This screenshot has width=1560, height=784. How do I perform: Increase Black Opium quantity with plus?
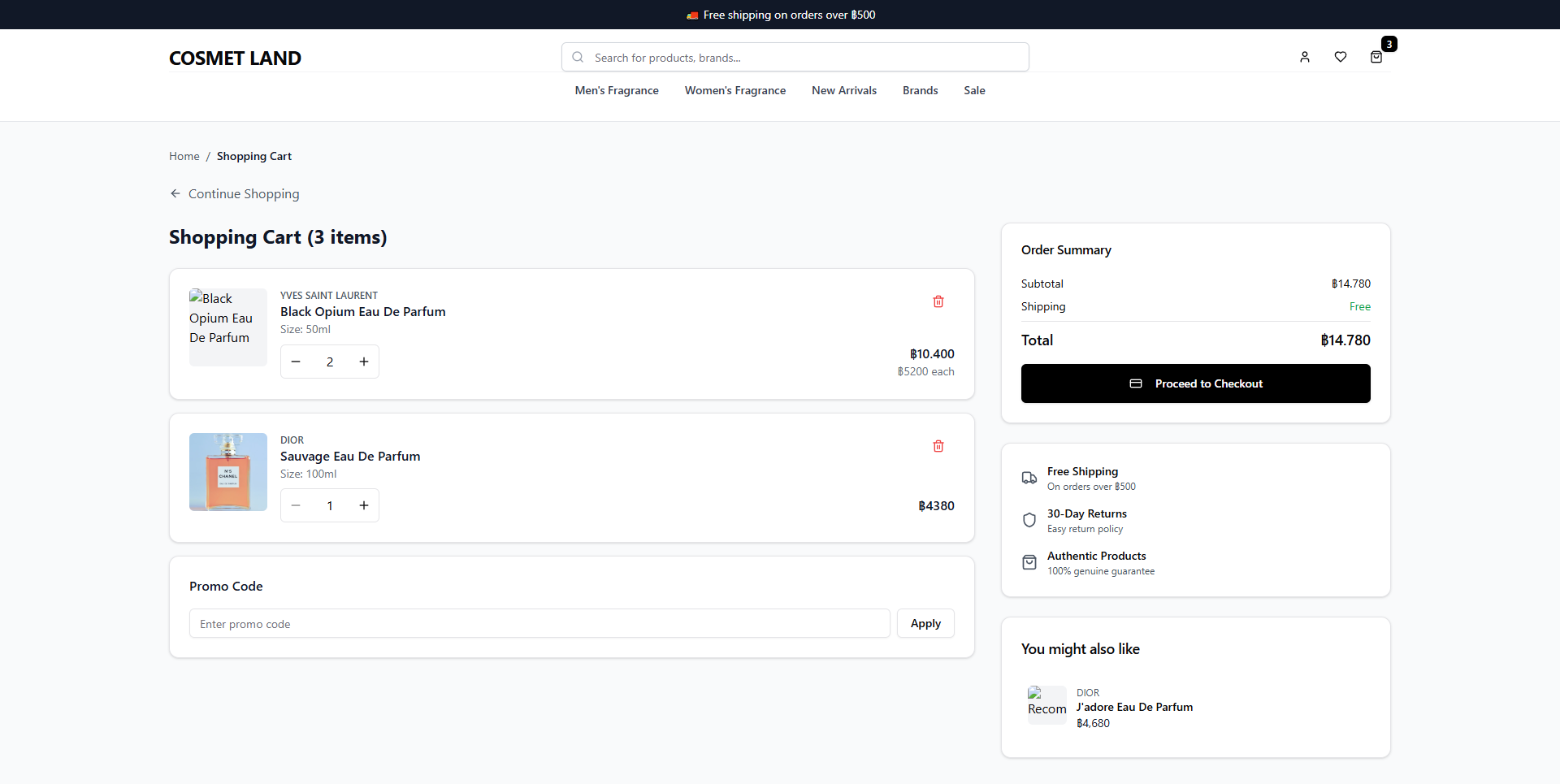point(364,362)
